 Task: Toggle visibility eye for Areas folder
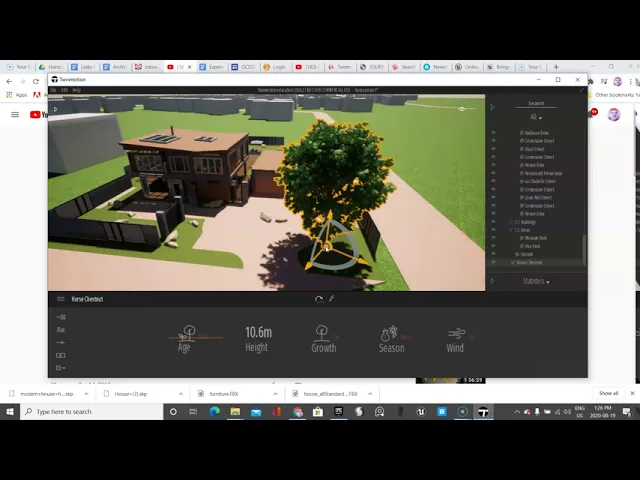click(x=493, y=230)
